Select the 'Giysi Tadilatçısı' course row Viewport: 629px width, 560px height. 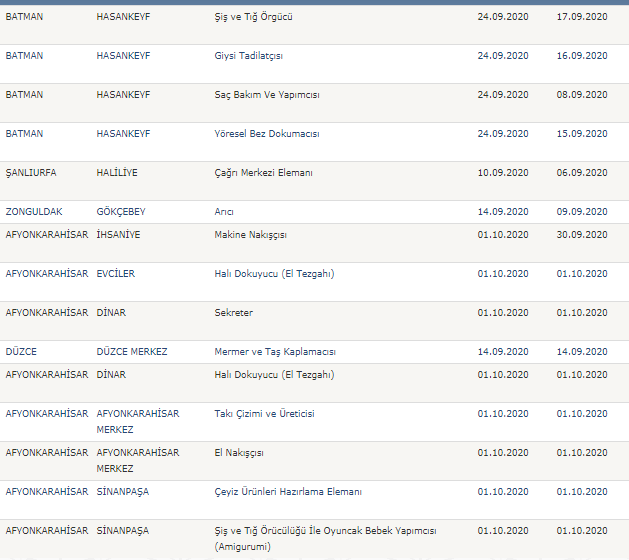coord(249,56)
